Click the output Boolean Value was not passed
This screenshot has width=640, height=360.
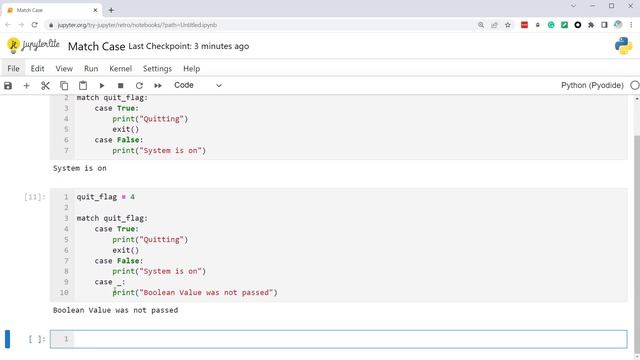pyautogui.click(x=116, y=310)
